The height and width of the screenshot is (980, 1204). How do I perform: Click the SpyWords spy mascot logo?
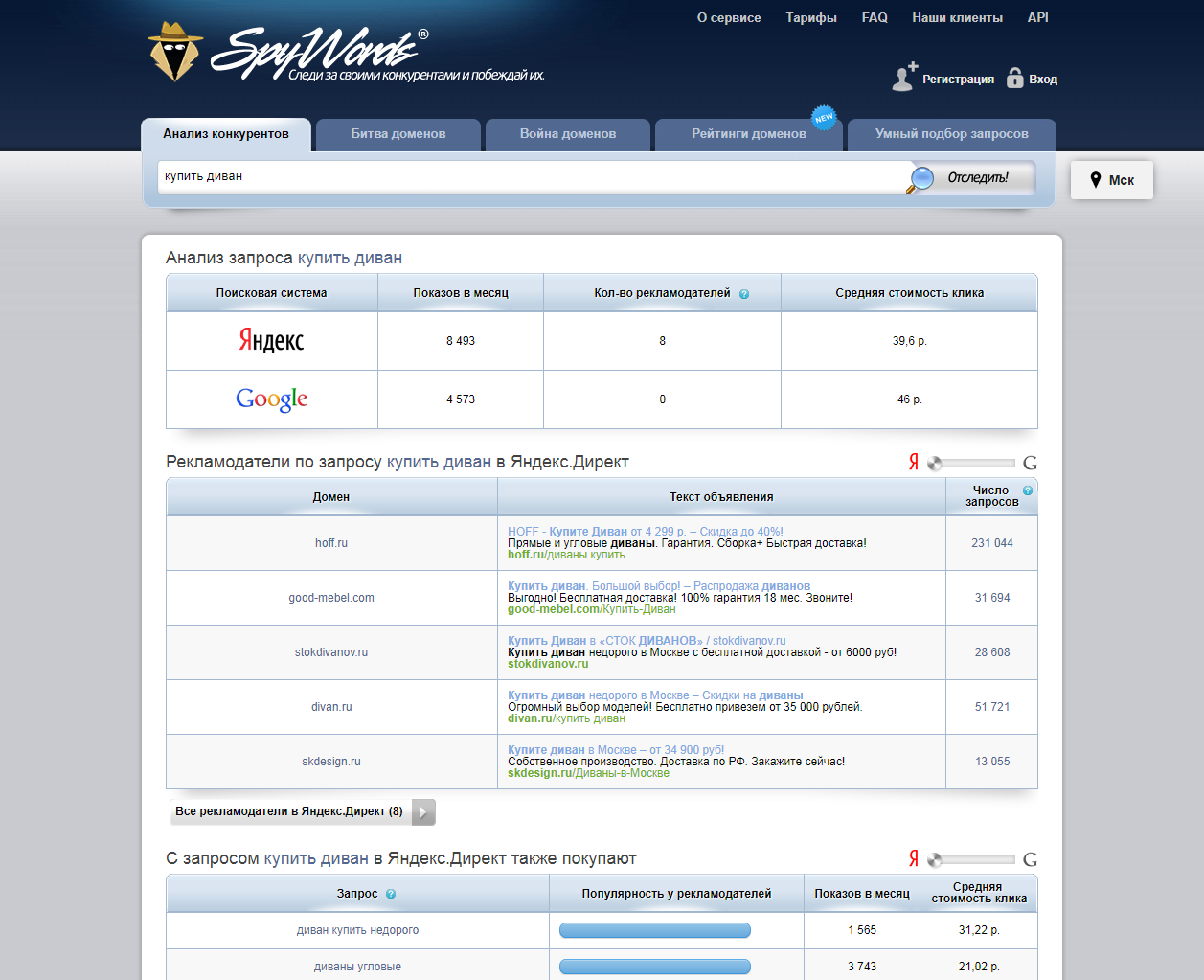pos(175,52)
